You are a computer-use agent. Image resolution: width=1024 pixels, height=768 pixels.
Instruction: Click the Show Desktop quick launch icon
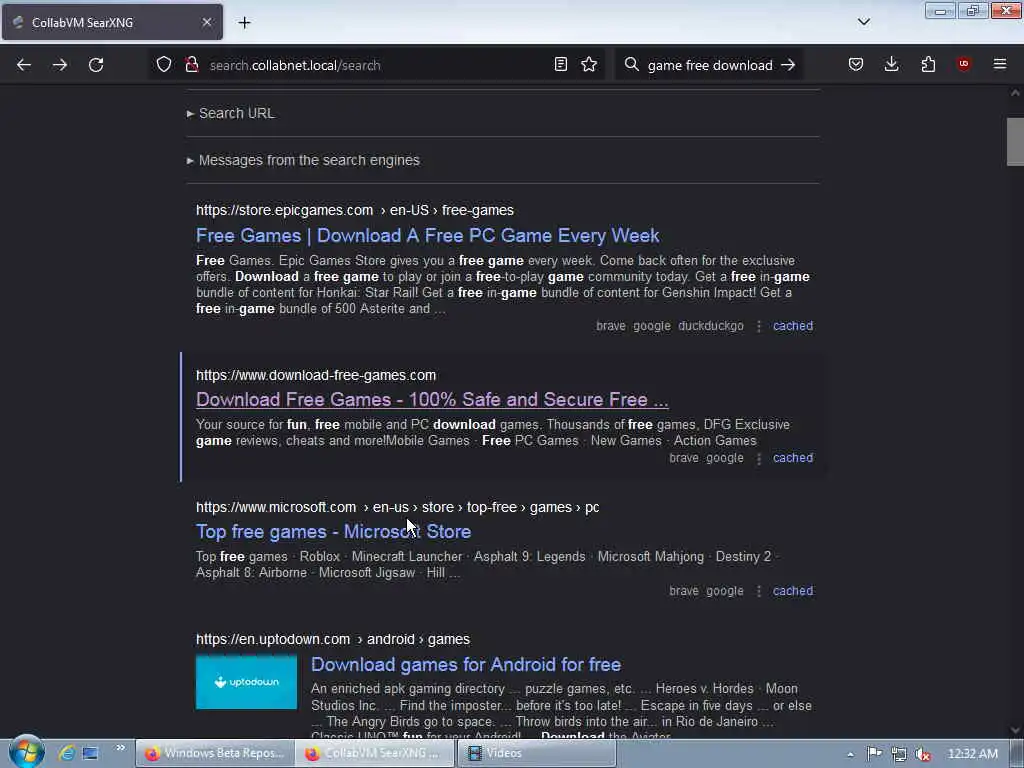(90, 753)
